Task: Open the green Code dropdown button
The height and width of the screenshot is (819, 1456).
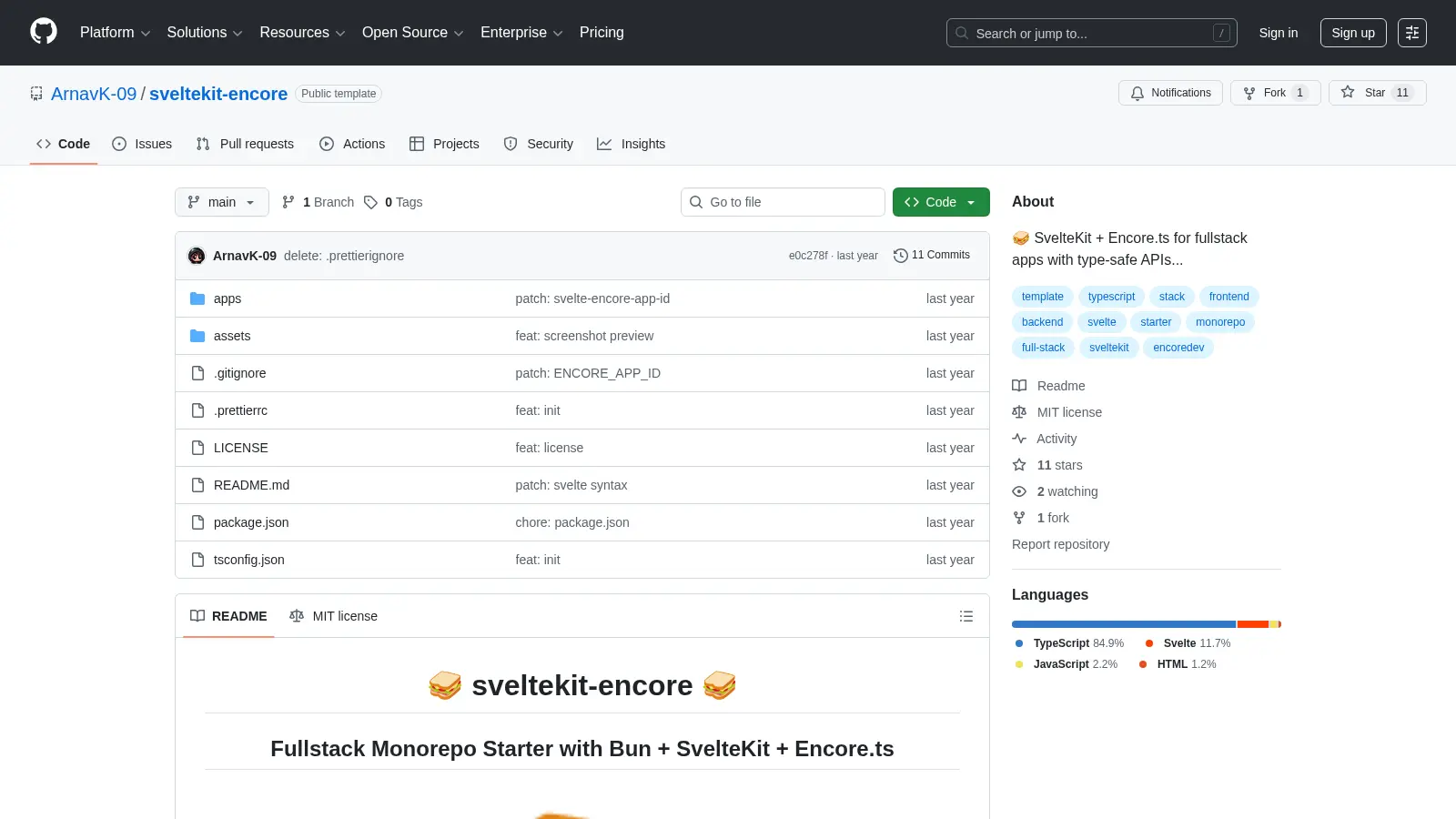Action: pyautogui.click(x=941, y=202)
